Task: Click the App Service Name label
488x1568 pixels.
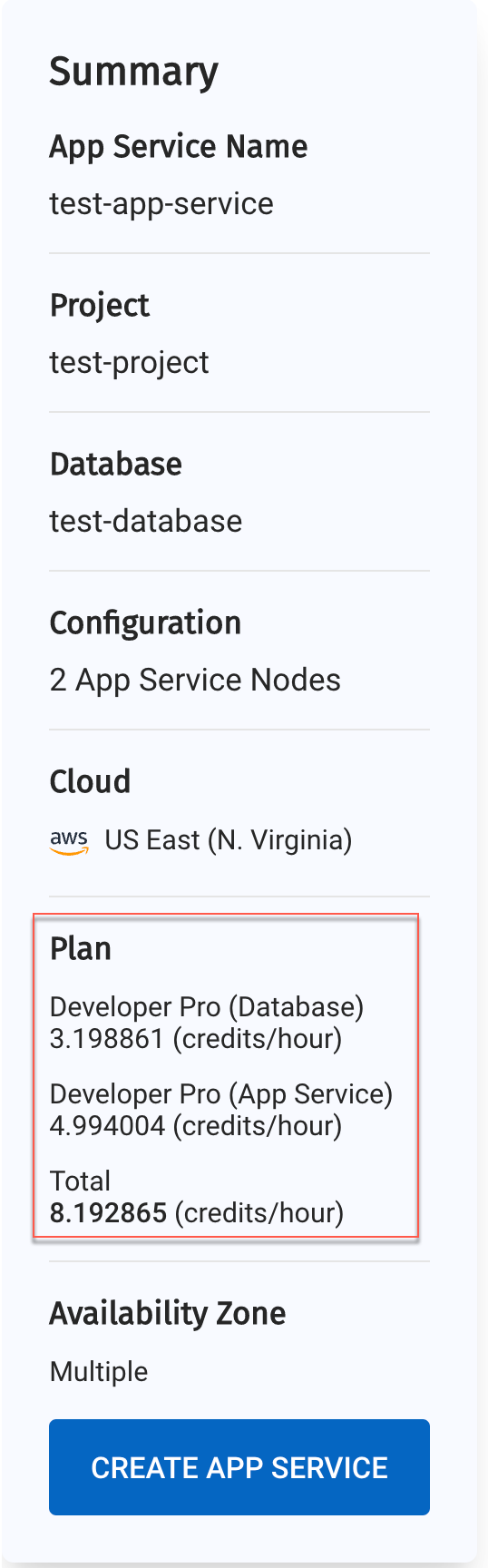Action: (179, 146)
